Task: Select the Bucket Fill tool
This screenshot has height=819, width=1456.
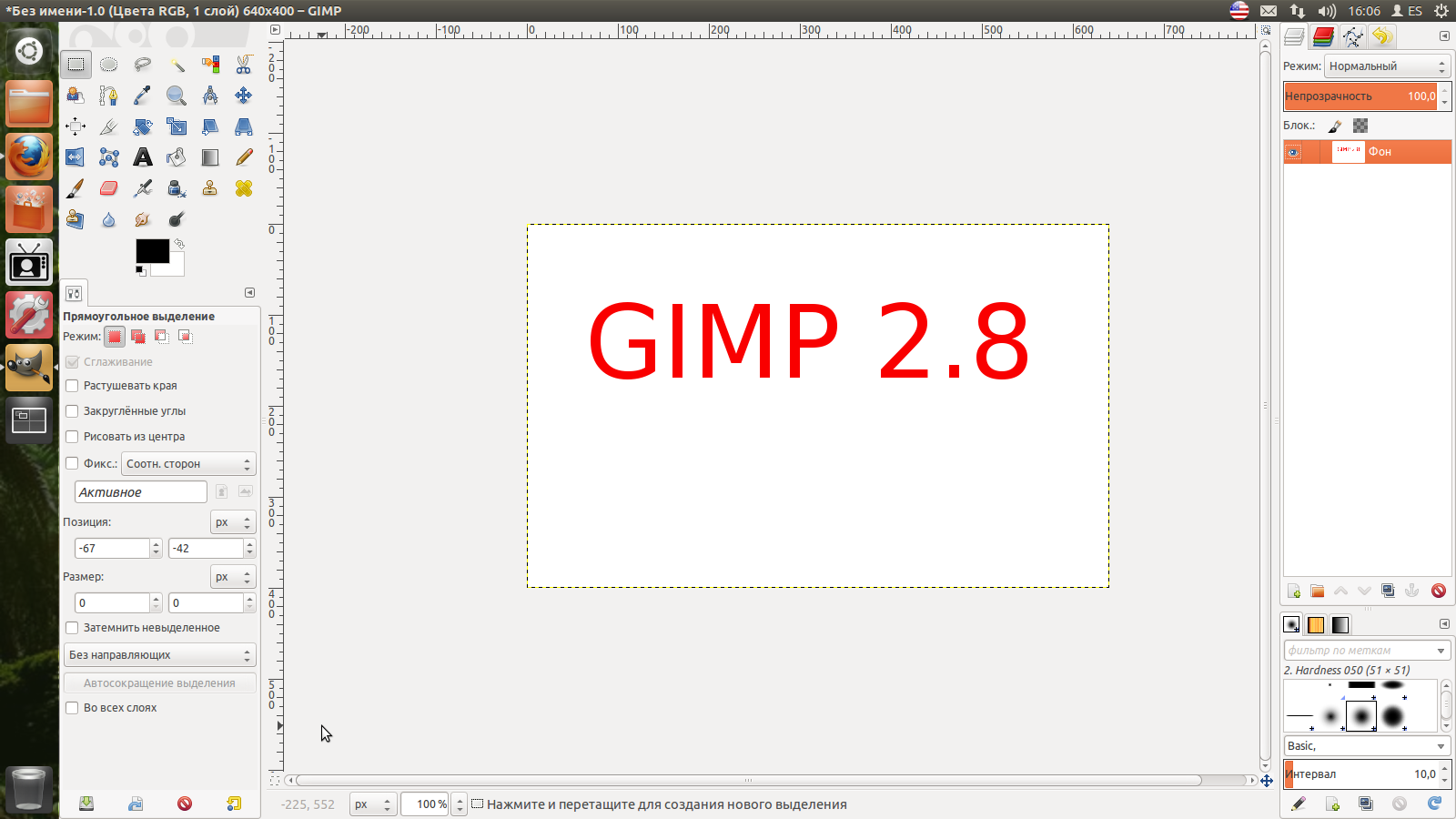Action: coord(177,157)
